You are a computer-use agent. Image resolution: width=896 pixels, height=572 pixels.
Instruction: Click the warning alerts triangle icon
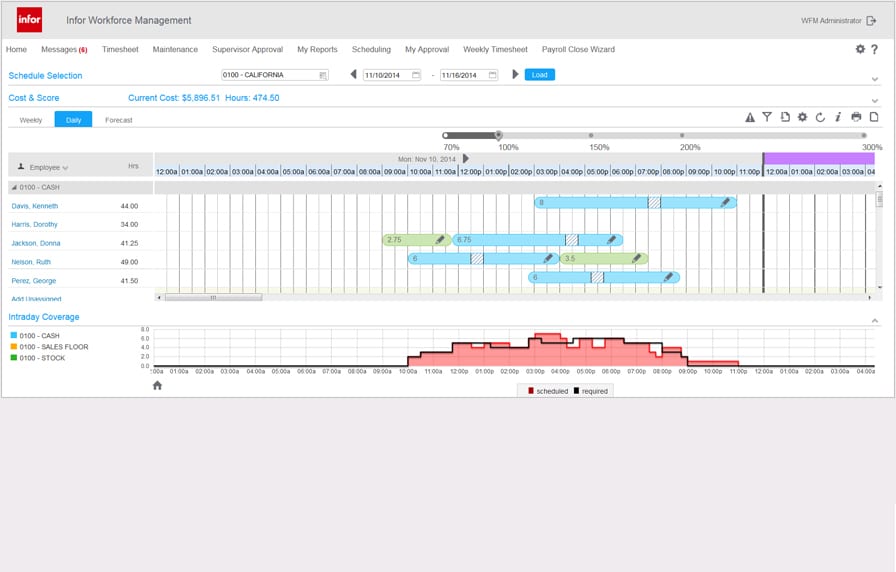tap(750, 118)
